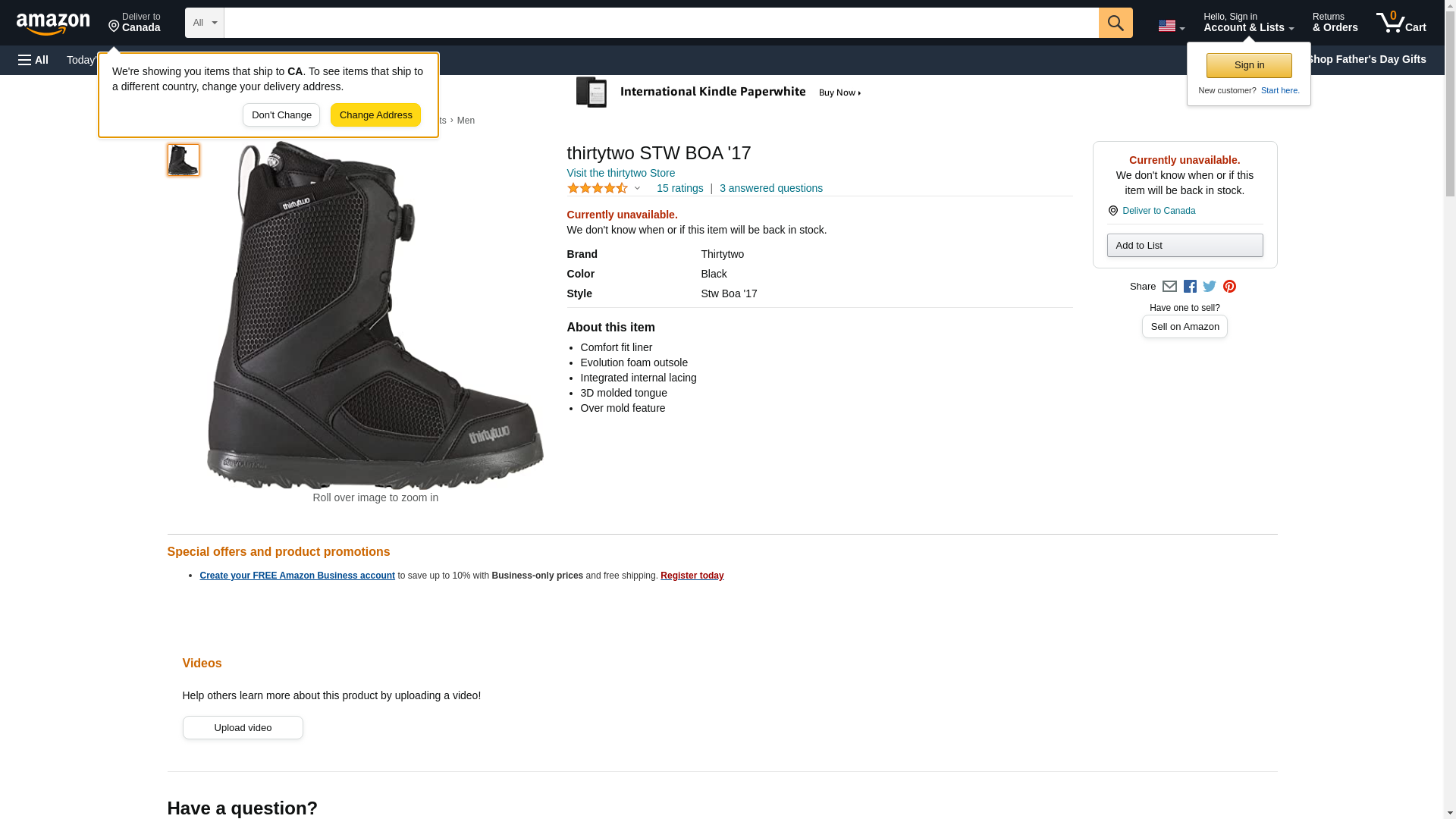Share product on Pinterest icon
Screen dimensions: 1456x819
(x=1229, y=287)
